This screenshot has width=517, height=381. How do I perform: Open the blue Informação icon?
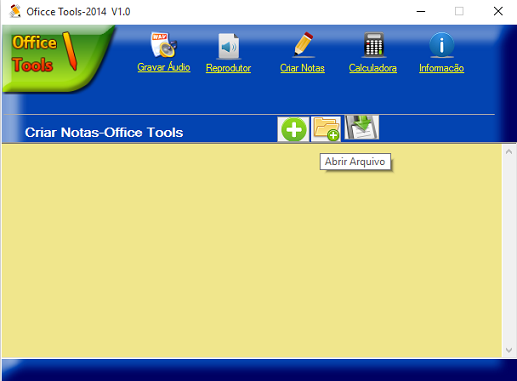tap(441, 45)
